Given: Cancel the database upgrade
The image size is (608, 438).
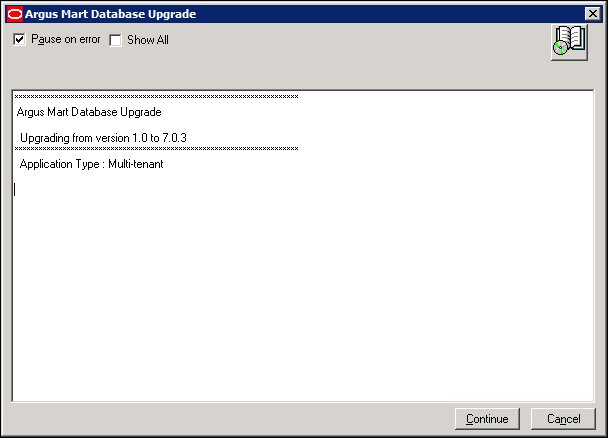Looking at the screenshot, I should tap(563, 419).
